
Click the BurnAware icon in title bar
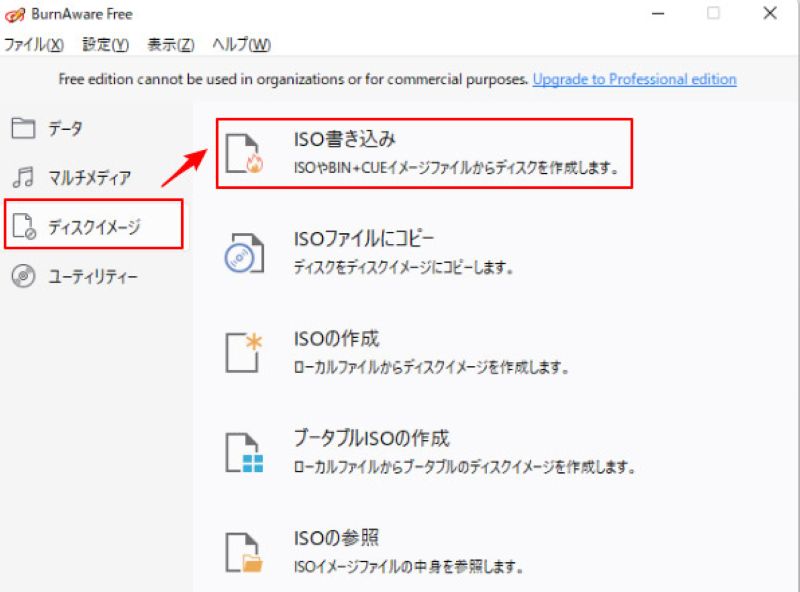pyautogui.click(x=16, y=14)
